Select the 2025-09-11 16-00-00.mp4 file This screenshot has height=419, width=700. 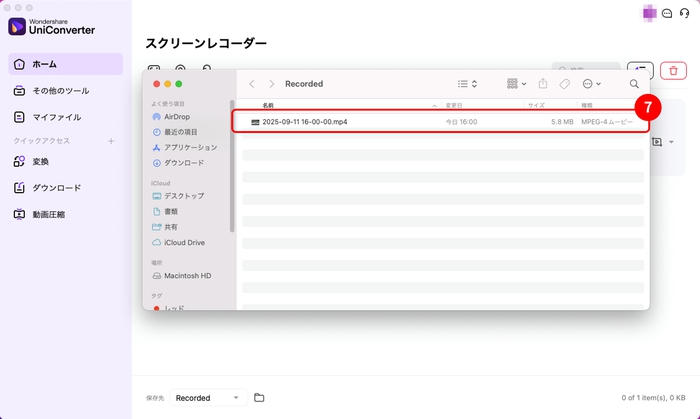coord(305,122)
